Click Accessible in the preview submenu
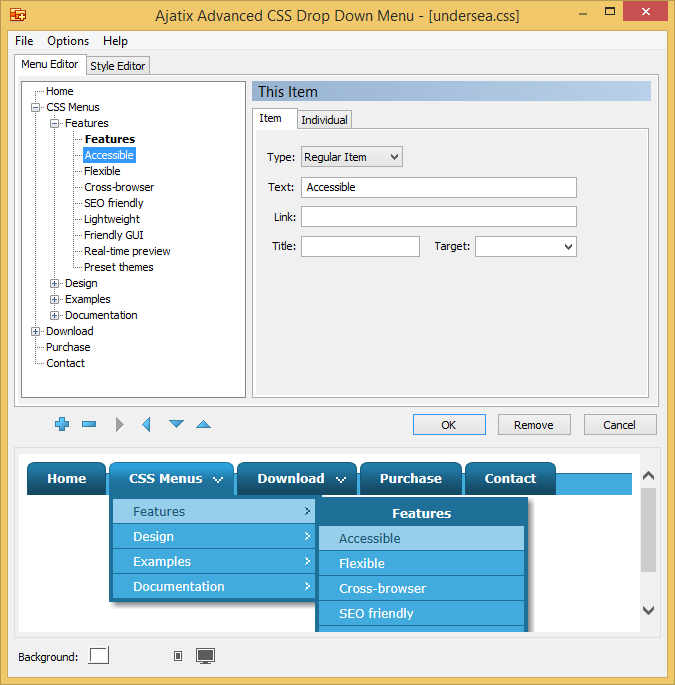675x685 pixels. pos(421,539)
